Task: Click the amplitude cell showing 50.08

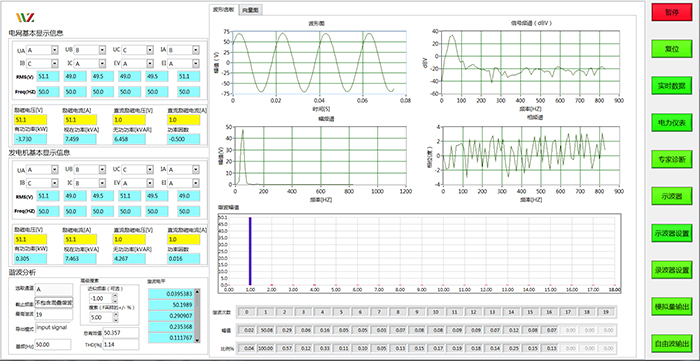Action: click(x=267, y=330)
